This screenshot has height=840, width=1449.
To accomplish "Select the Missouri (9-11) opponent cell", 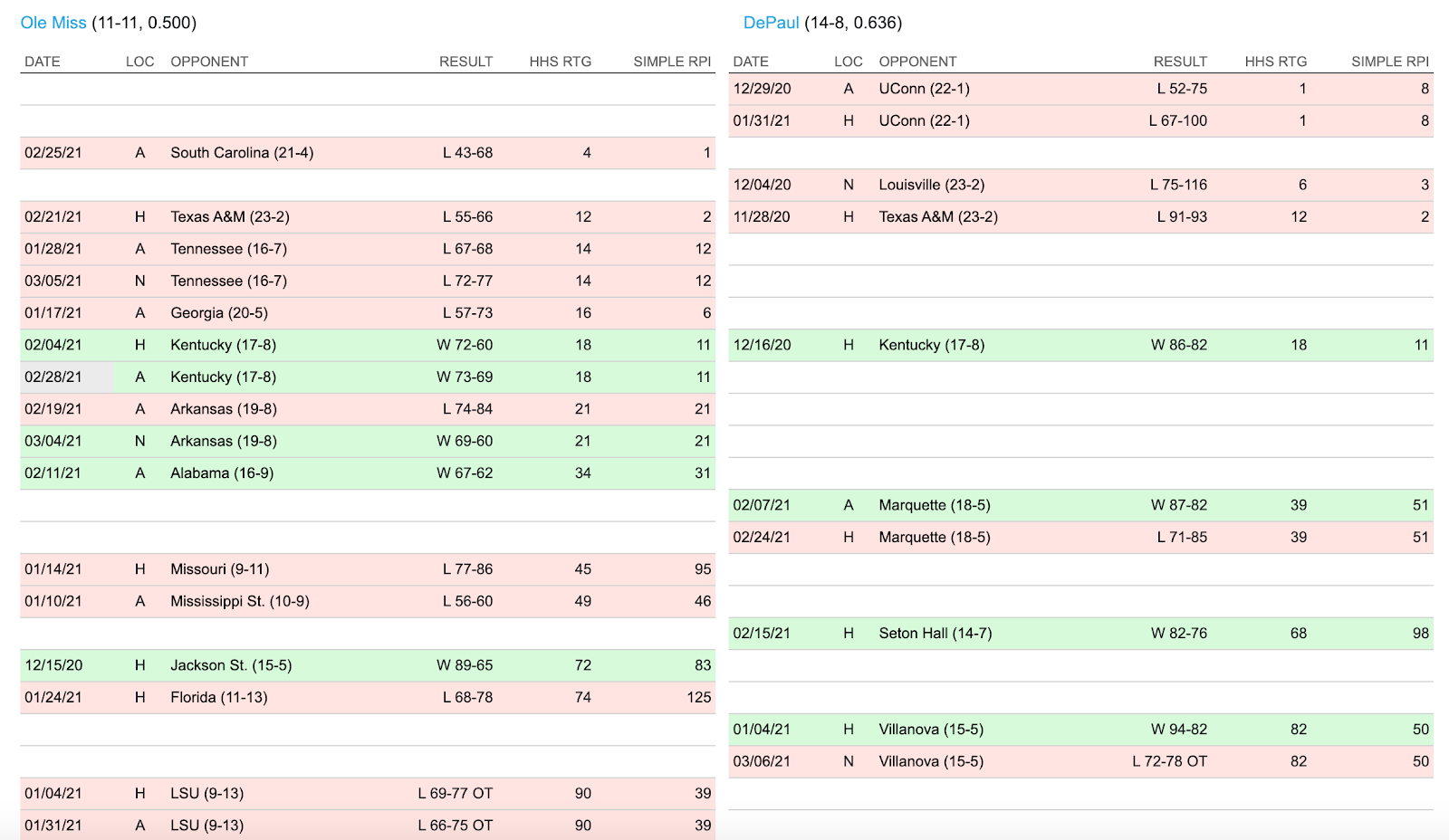I will coord(220,569).
